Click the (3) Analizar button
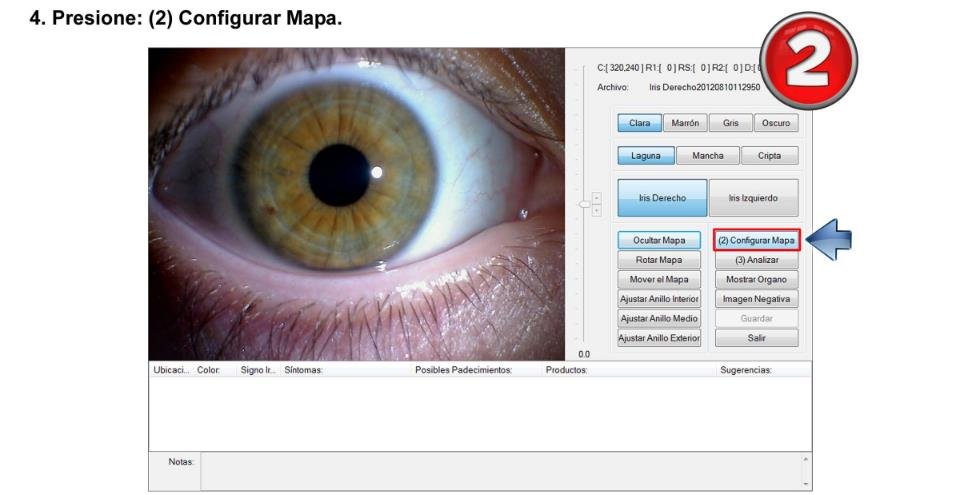 coord(756,260)
